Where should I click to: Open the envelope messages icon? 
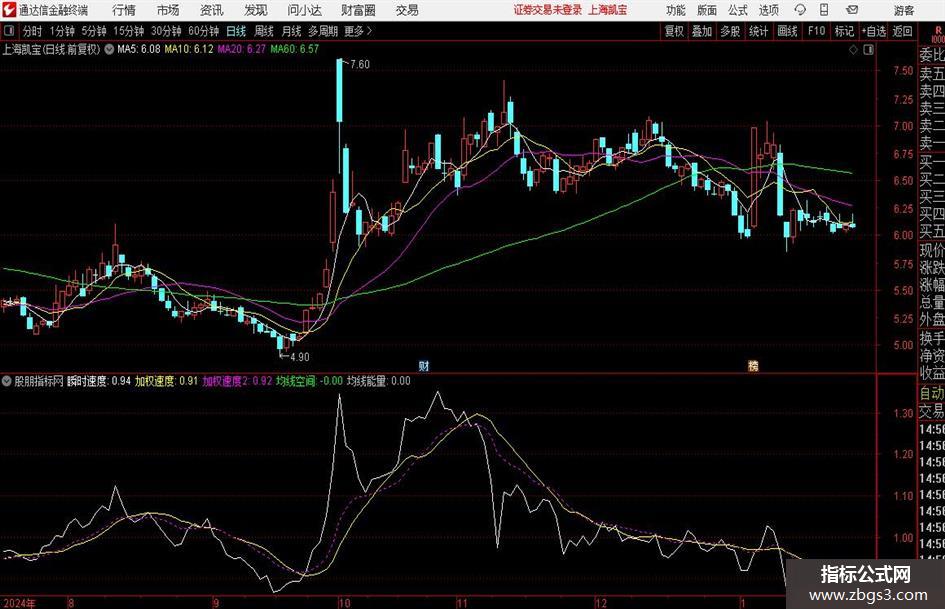[852, 10]
